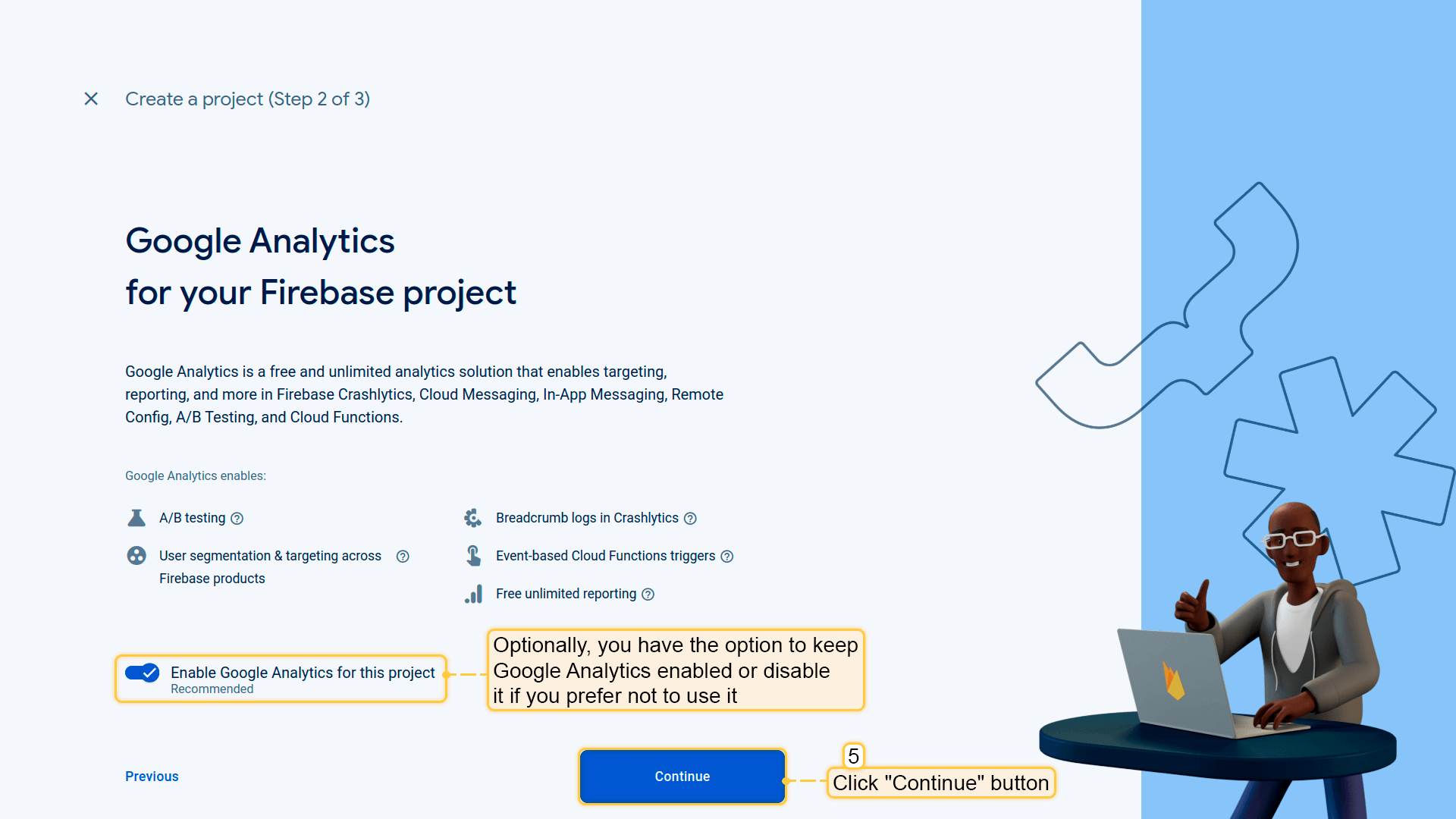Open help for Free unlimited reporting
The width and height of the screenshot is (1456, 819).
pos(648,595)
